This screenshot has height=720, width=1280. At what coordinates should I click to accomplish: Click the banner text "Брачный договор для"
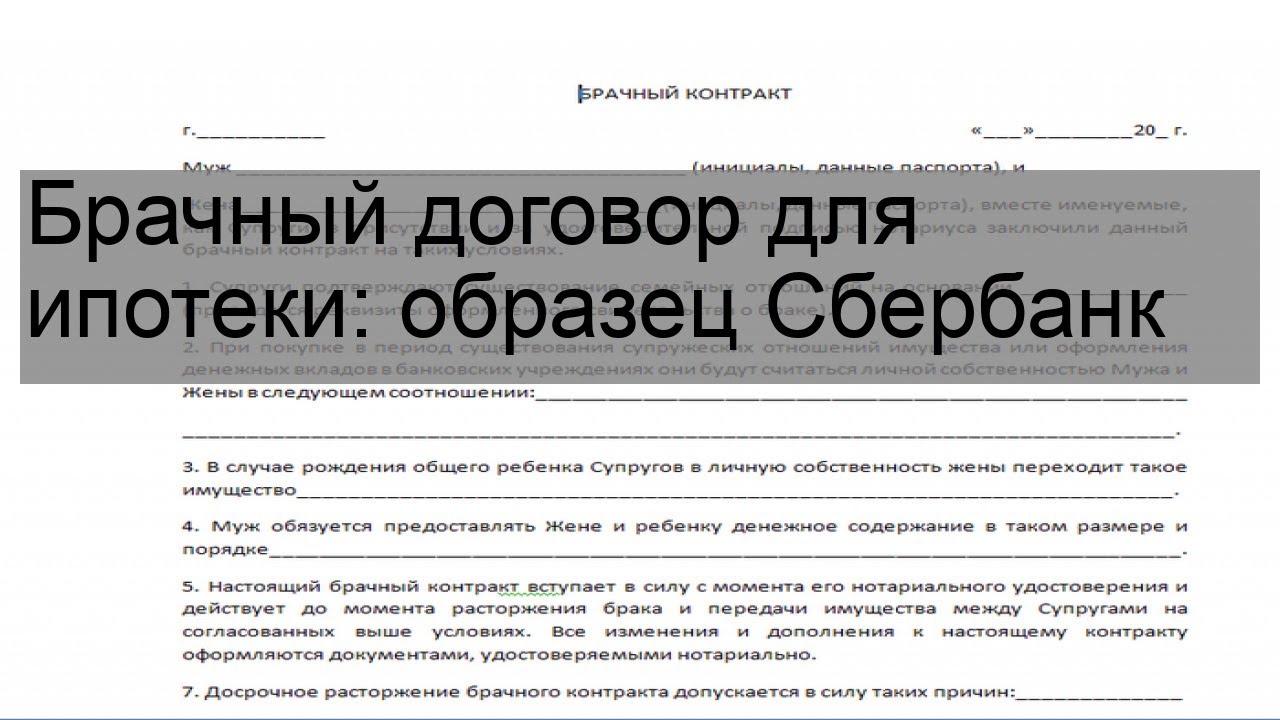473,218
